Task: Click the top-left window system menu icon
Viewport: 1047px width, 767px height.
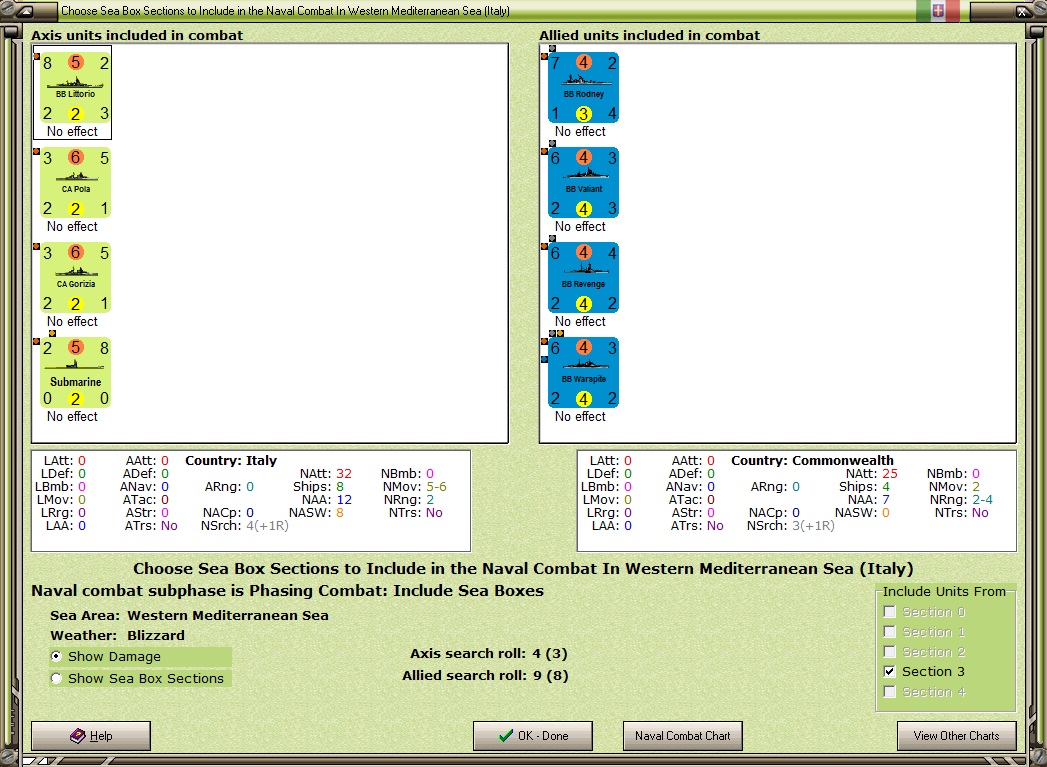Action: click(x=25, y=11)
